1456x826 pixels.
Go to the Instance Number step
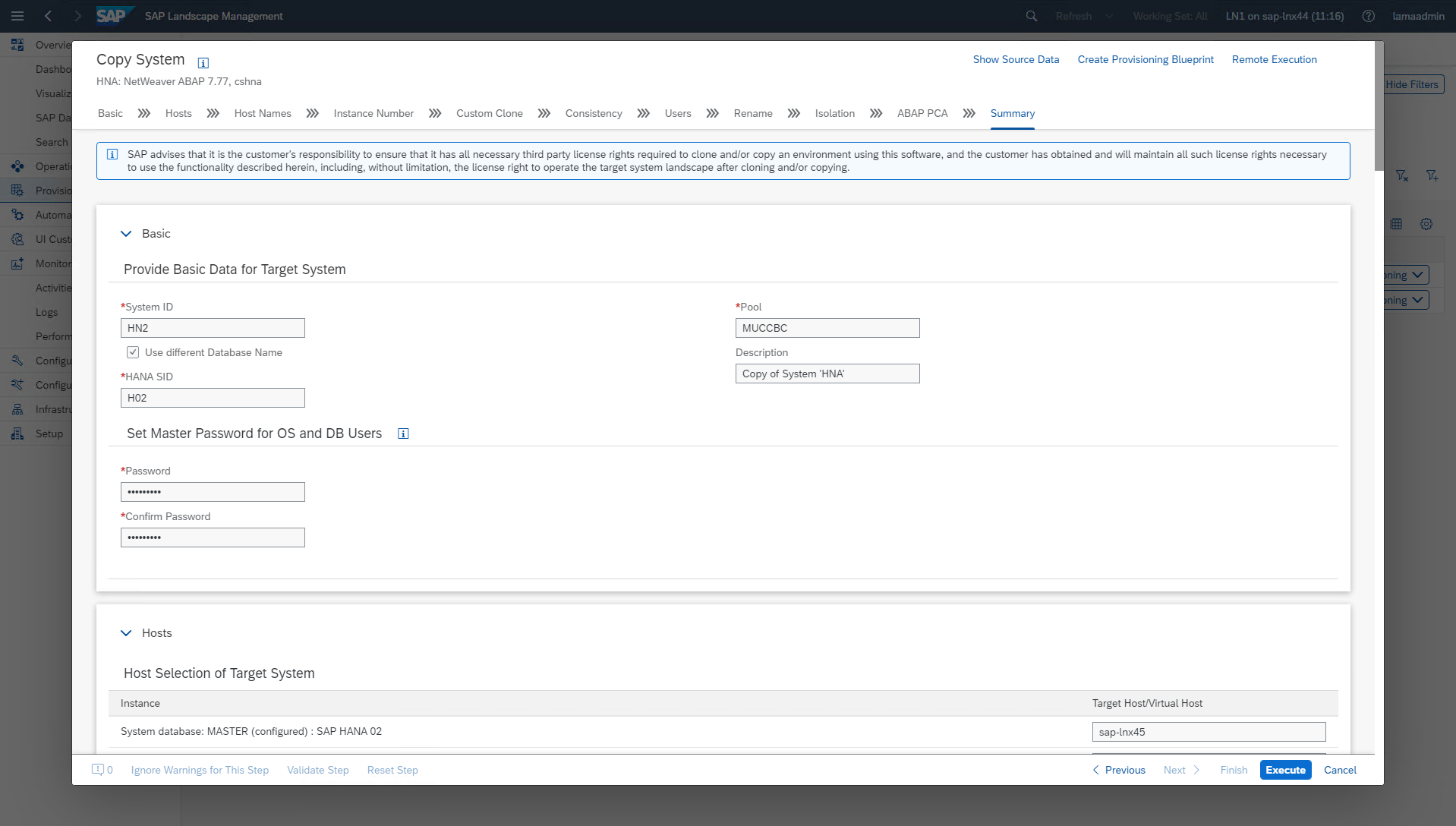pyautogui.click(x=373, y=113)
